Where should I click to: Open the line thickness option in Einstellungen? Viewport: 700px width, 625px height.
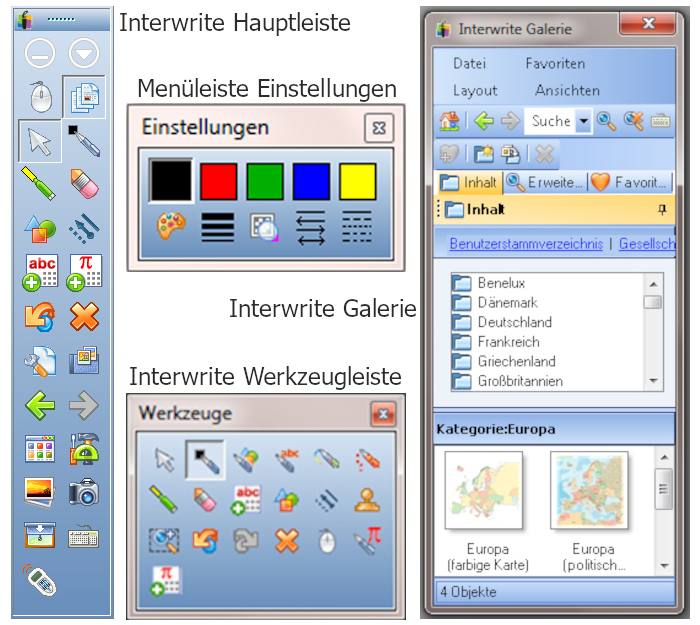(x=218, y=228)
